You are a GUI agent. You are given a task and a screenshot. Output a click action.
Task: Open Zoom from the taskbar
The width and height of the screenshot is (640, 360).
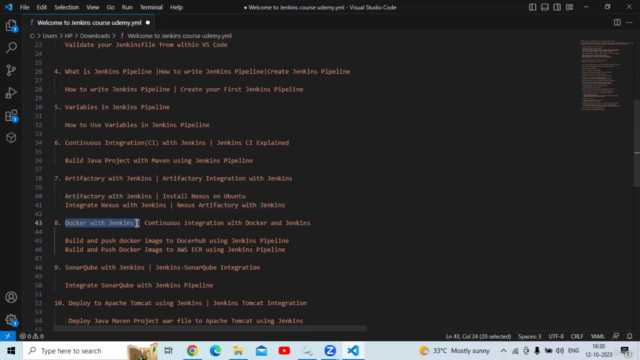click(x=330, y=351)
